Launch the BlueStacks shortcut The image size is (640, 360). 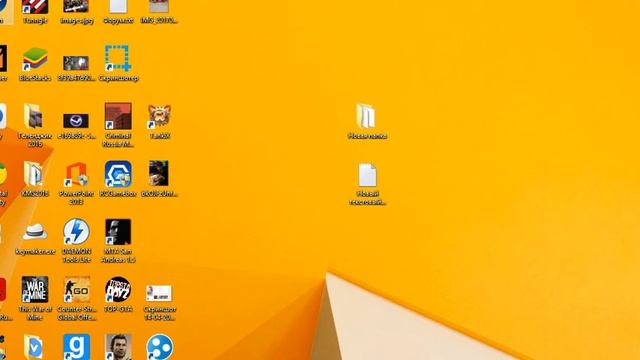coord(35,59)
